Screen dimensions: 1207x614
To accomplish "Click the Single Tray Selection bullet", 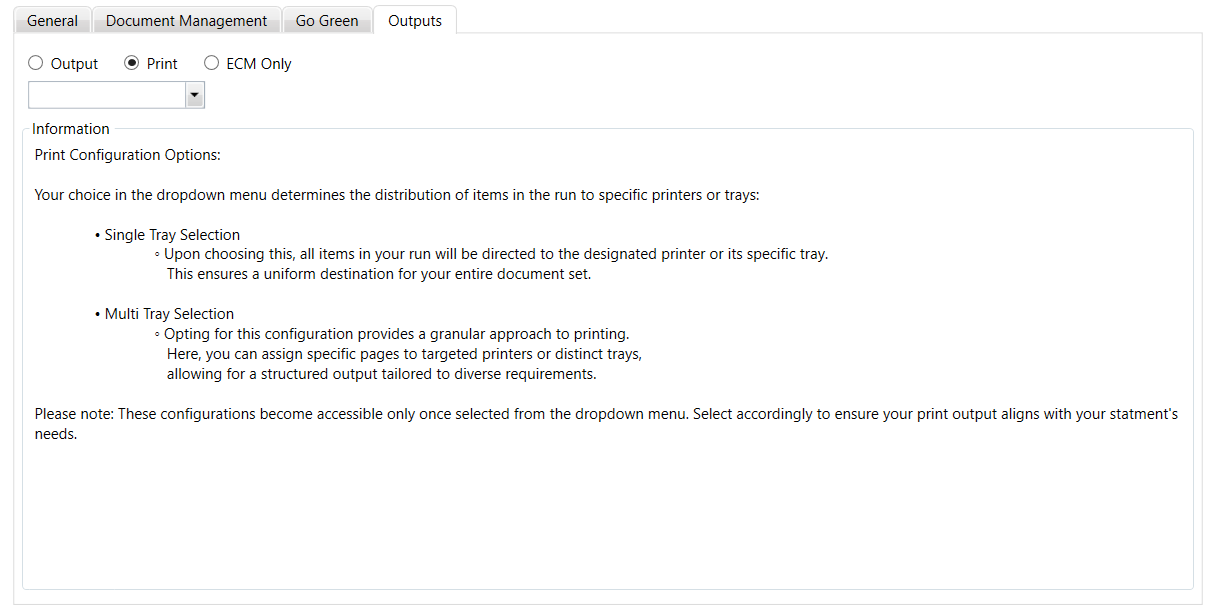I will click(x=171, y=235).
